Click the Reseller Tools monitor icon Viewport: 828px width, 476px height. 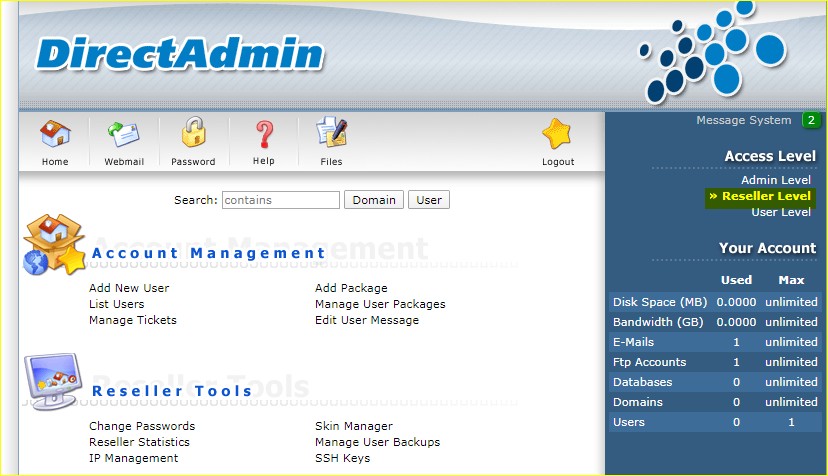[x=52, y=383]
